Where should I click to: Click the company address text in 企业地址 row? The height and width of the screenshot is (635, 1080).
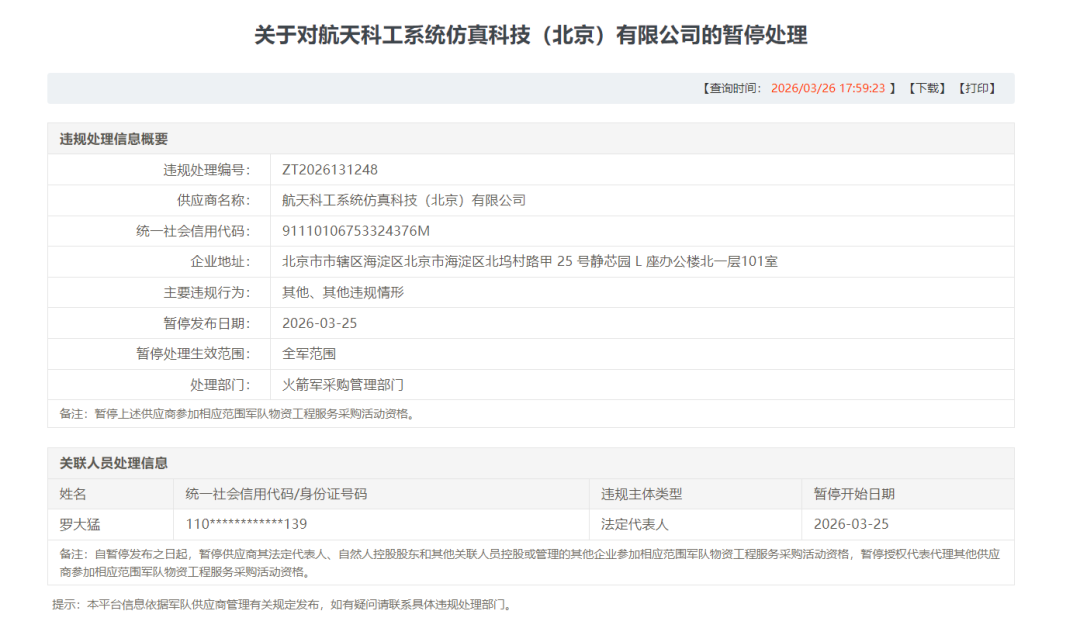point(530,262)
